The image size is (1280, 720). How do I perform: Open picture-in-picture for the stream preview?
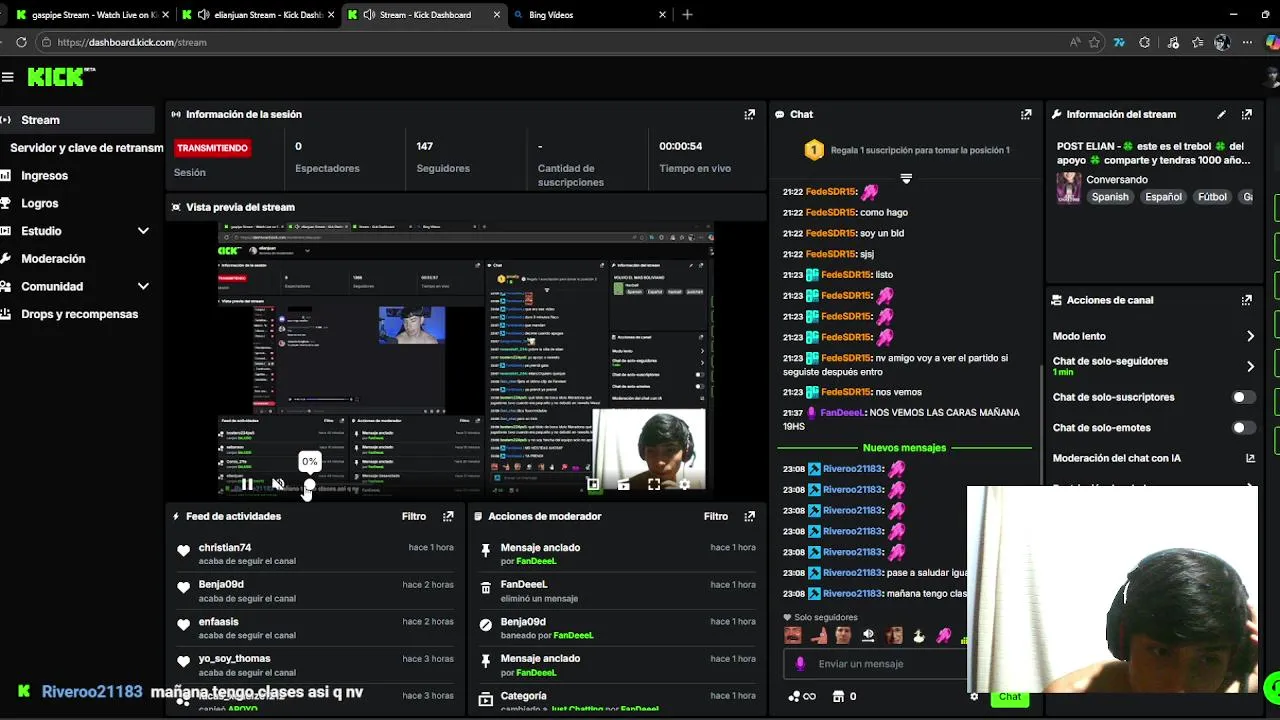pyautogui.click(x=593, y=485)
